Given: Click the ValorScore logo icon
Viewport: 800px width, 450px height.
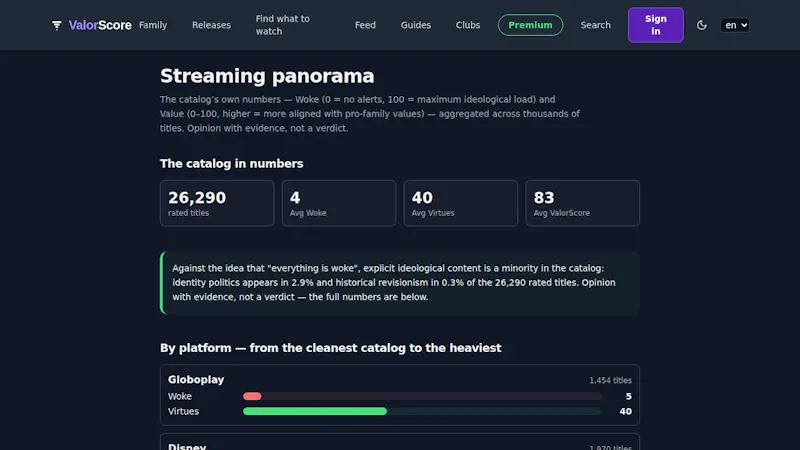Looking at the screenshot, I should click(x=57, y=25).
